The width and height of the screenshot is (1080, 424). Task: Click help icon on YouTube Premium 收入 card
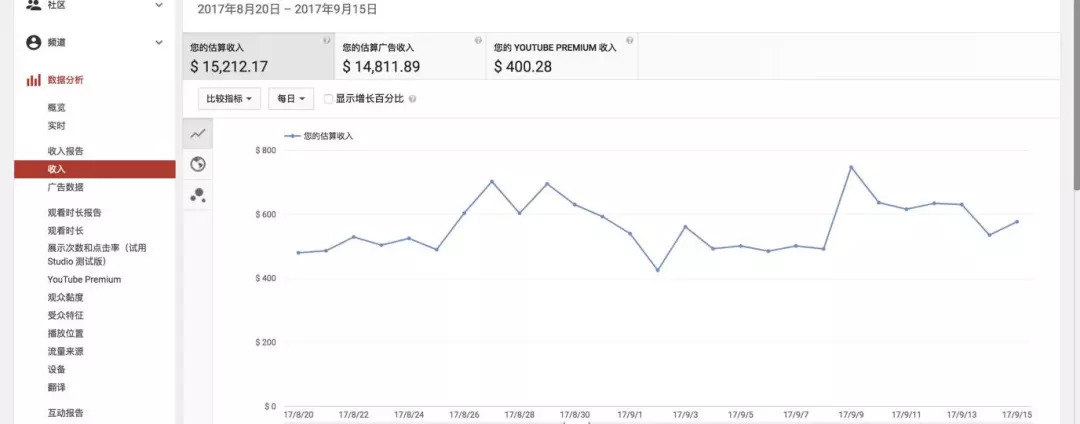pos(630,41)
